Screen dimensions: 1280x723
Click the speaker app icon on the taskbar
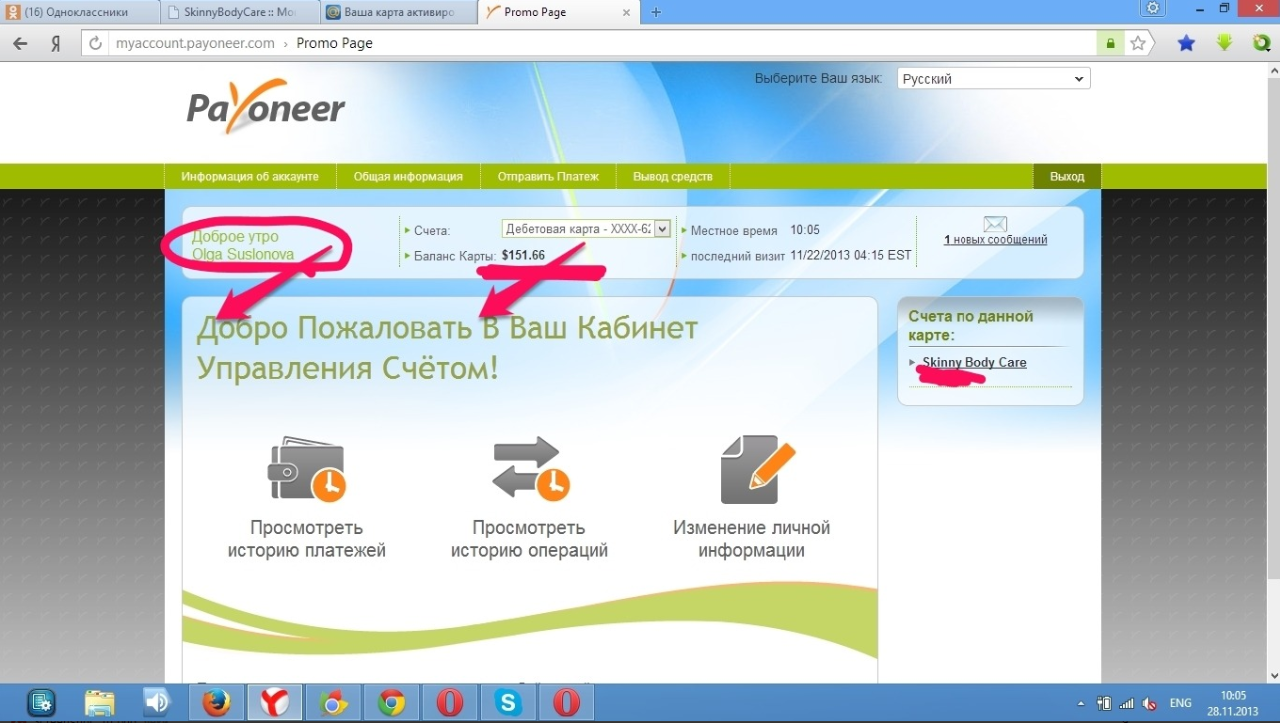pos(157,703)
